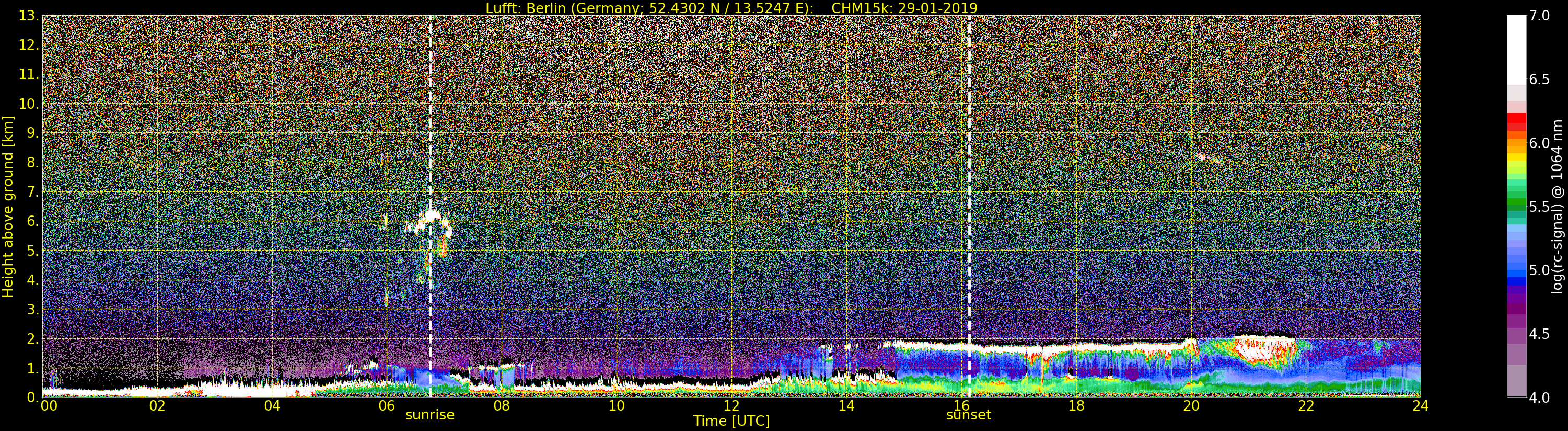Click the small high cloud spot near 8 km after 20 UTC
The width and height of the screenshot is (1568, 431).
click(x=1200, y=157)
